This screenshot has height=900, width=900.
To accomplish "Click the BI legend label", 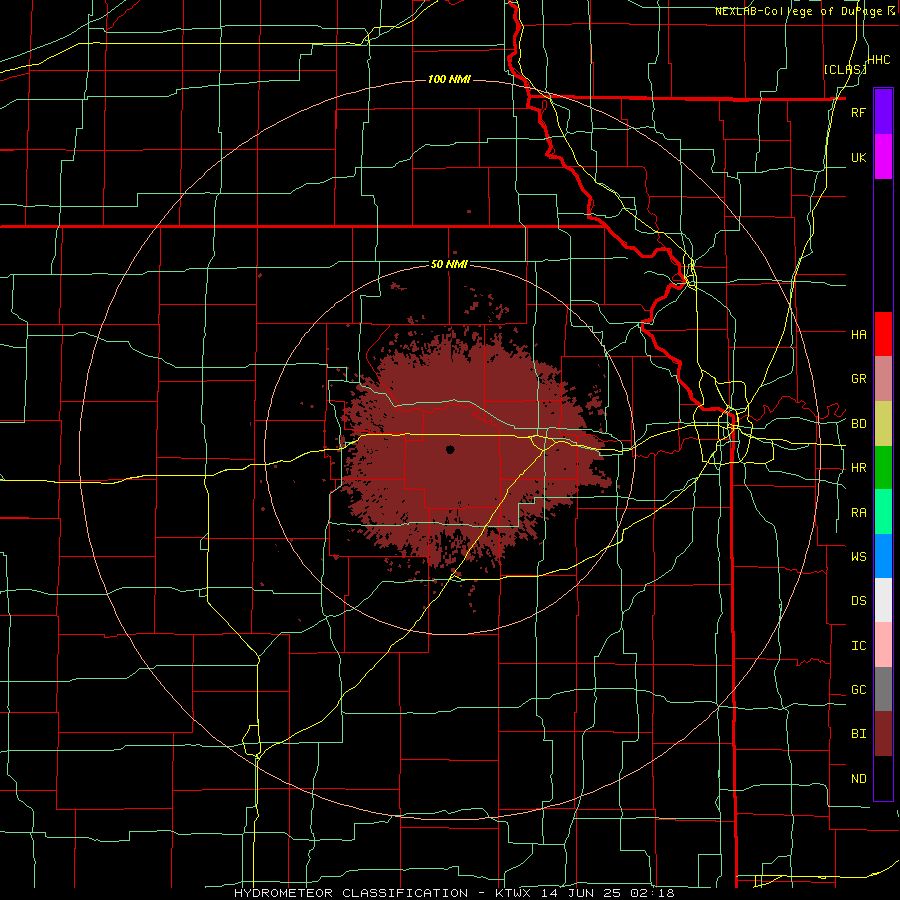I will coord(858,734).
